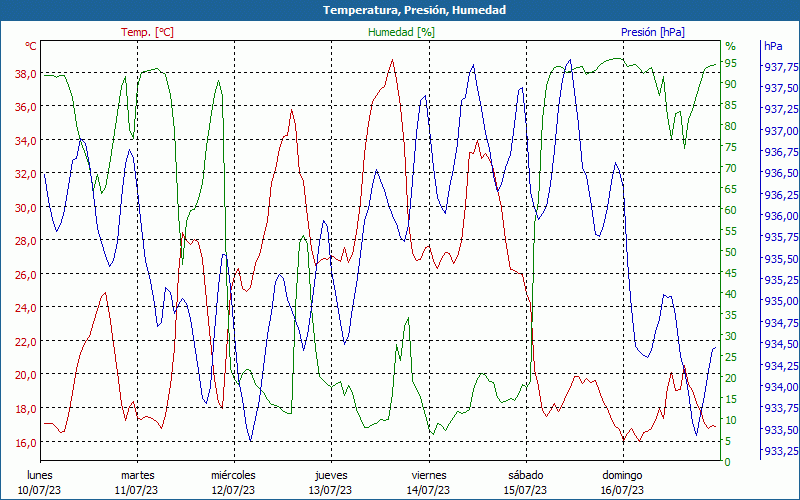The height and width of the screenshot is (500, 800).
Task: Click the '°C' unit label on the temperature axis
Action: tap(31, 46)
